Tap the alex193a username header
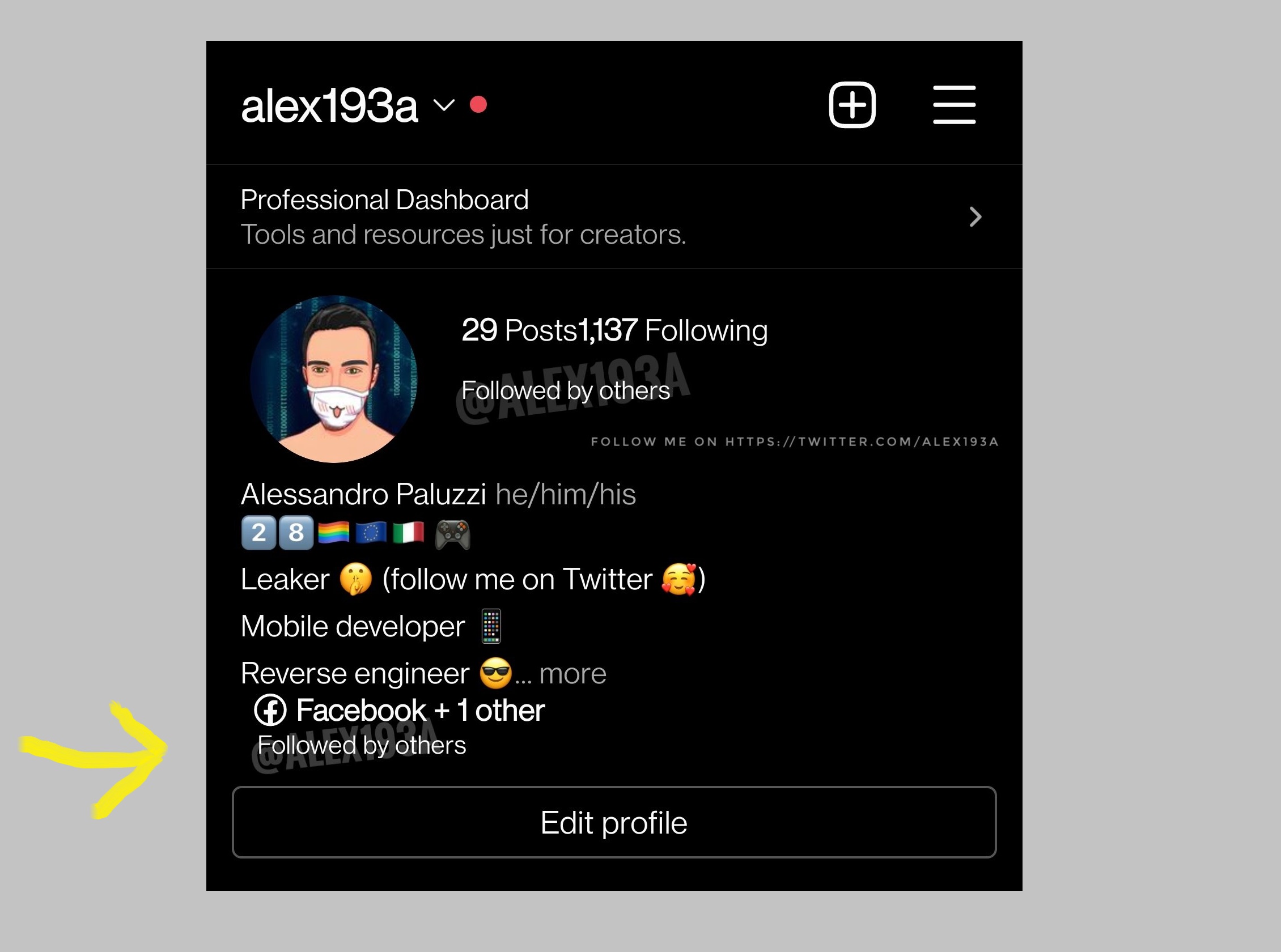 [x=329, y=105]
